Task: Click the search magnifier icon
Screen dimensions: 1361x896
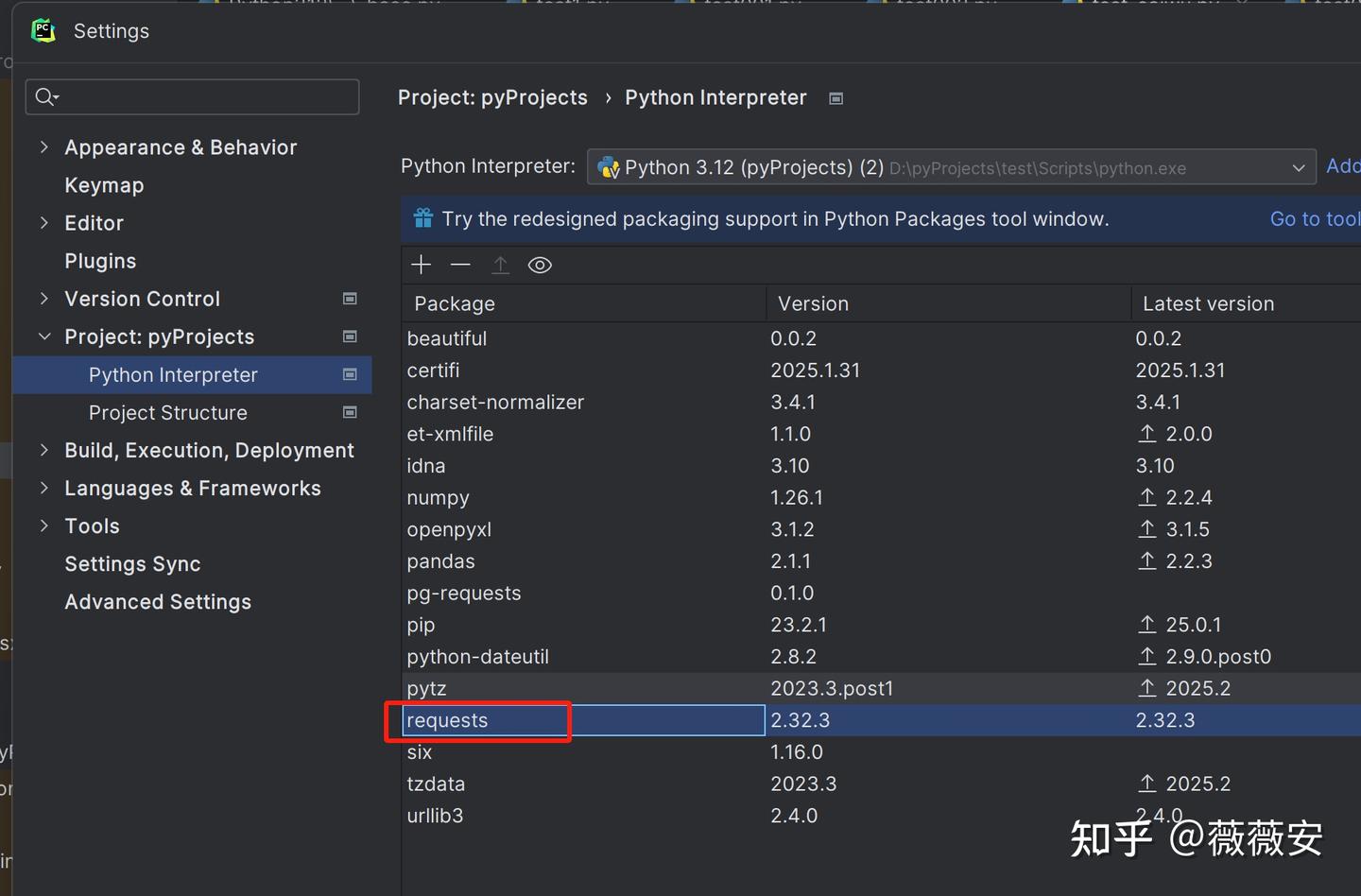Action: pyautogui.click(x=45, y=96)
